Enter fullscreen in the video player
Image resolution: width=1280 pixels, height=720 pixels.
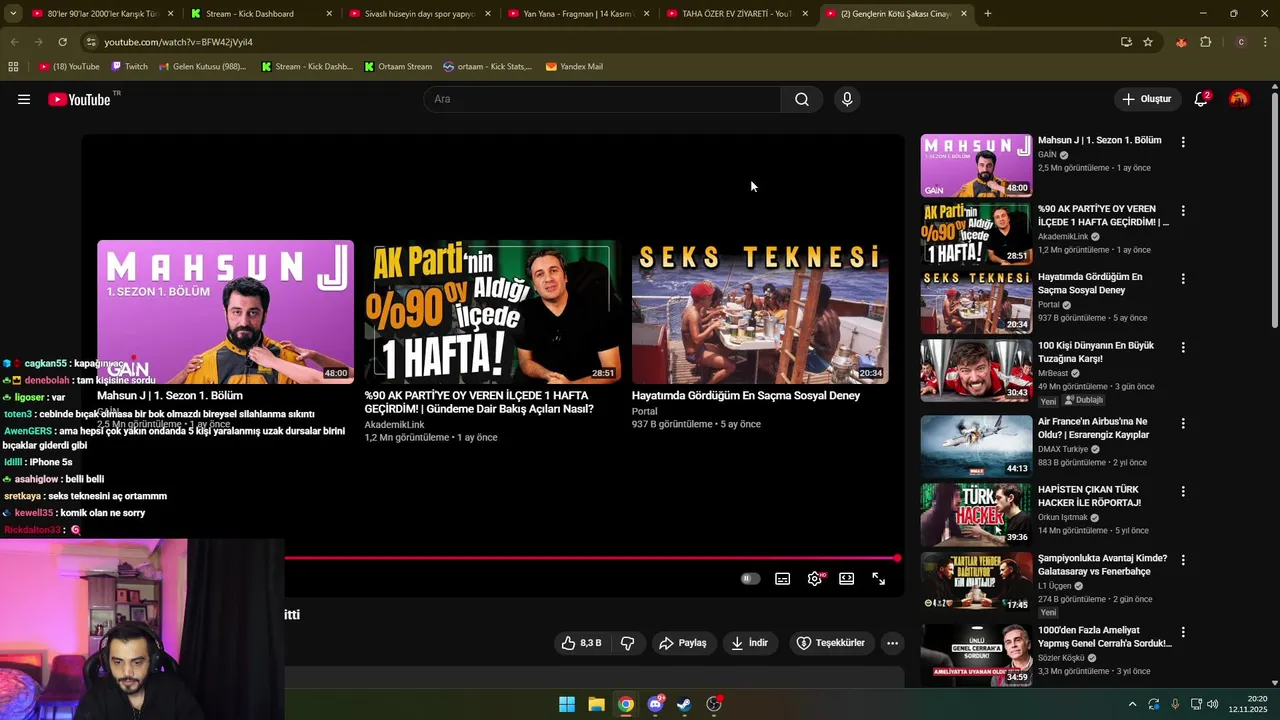pos(879,579)
